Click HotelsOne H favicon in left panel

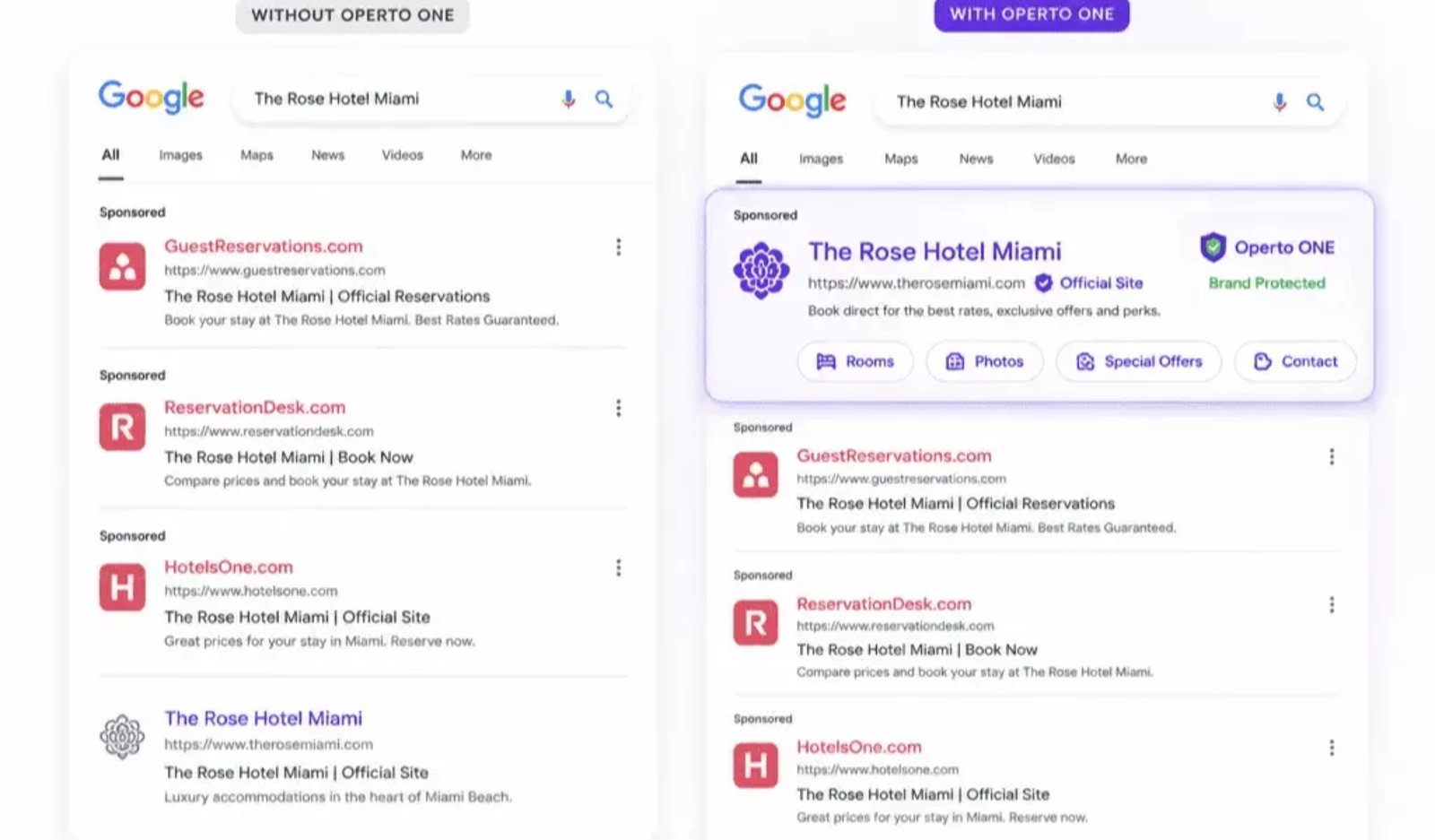pyautogui.click(x=122, y=587)
